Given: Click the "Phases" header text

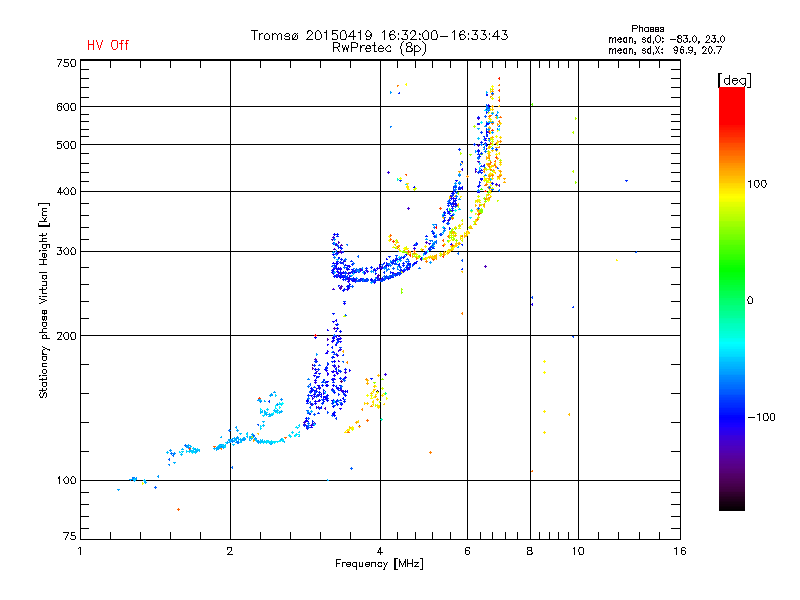Looking at the screenshot, I should pyautogui.click(x=647, y=29).
